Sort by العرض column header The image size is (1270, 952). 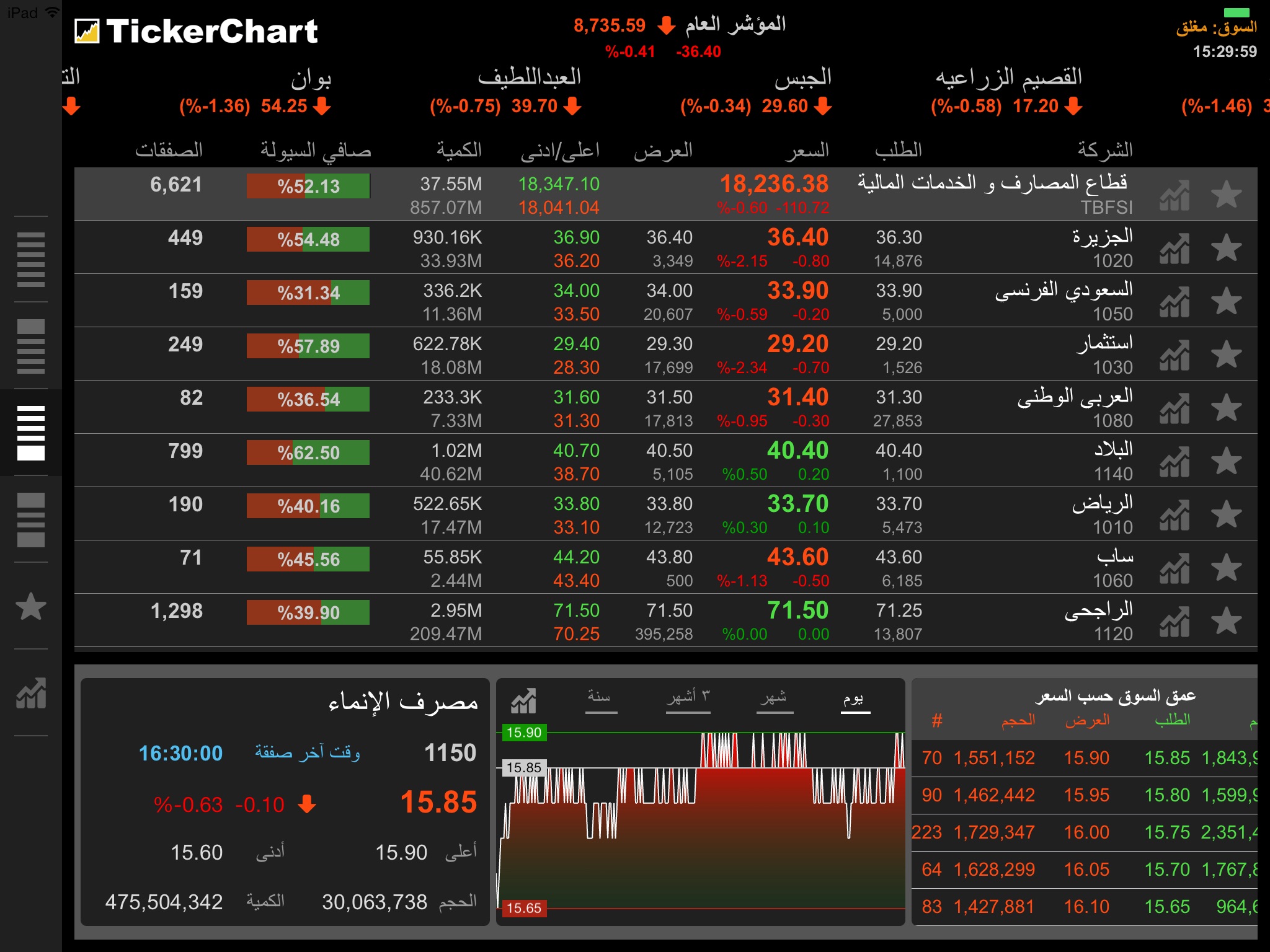point(663,149)
